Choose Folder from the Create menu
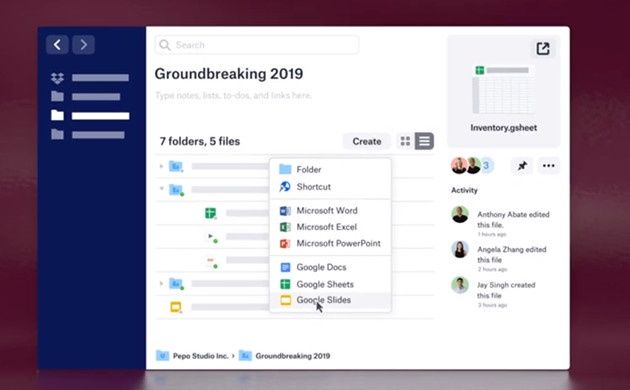The image size is (630, 390). pyautogui.click(x=330, y=169)
